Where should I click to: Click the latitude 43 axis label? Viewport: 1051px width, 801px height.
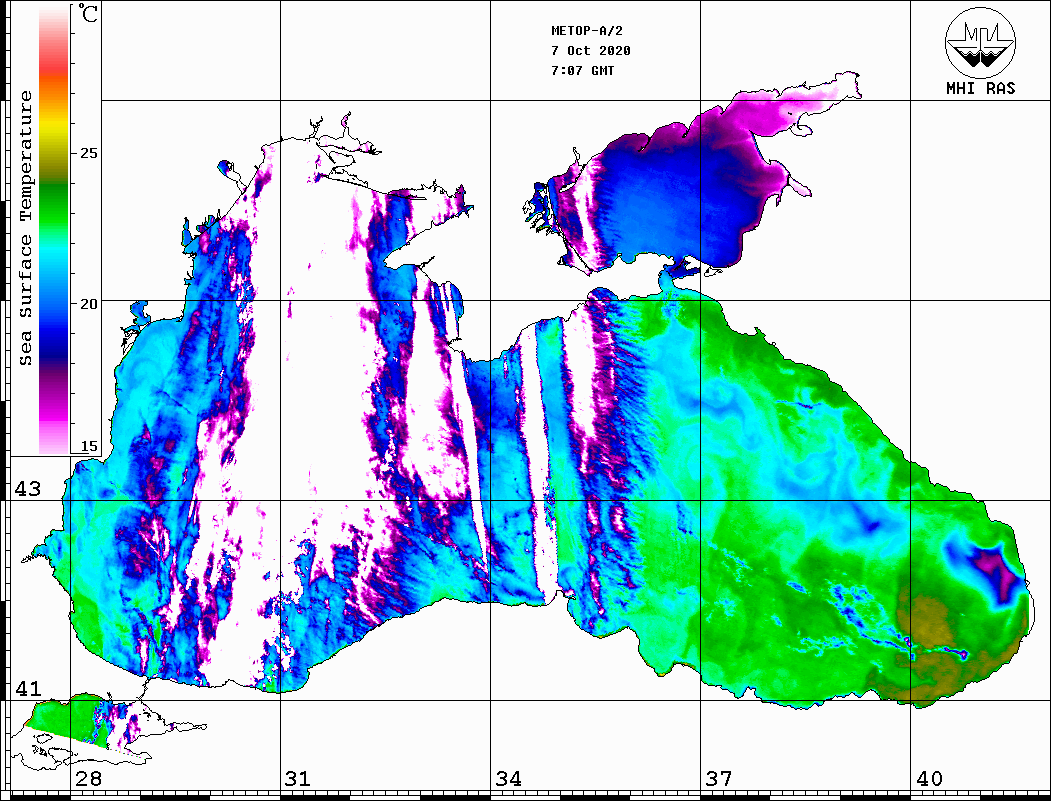[27, 489]
